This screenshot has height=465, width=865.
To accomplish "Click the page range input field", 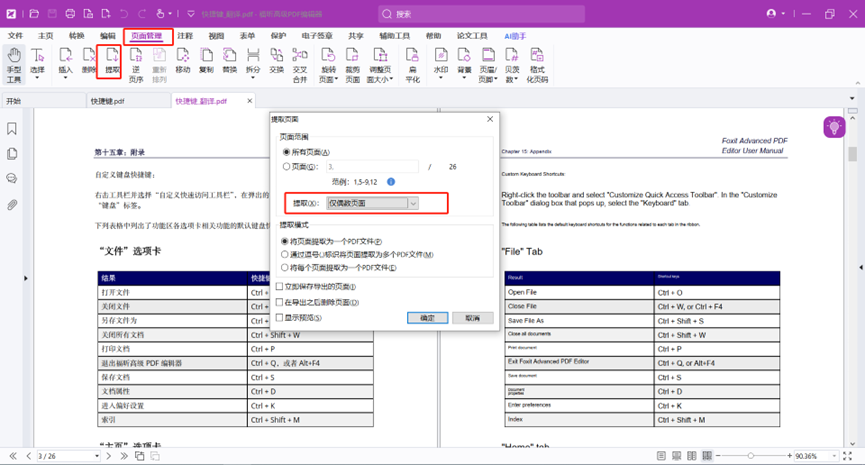I will (372, 167).
